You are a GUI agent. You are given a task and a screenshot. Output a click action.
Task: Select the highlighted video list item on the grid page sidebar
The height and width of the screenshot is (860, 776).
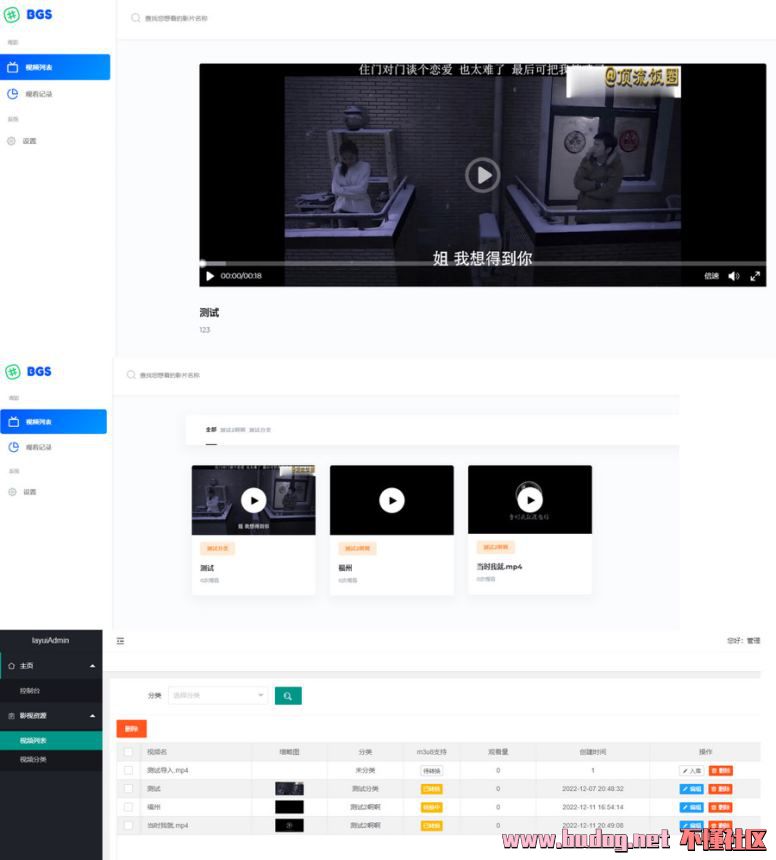pos(53,422)
